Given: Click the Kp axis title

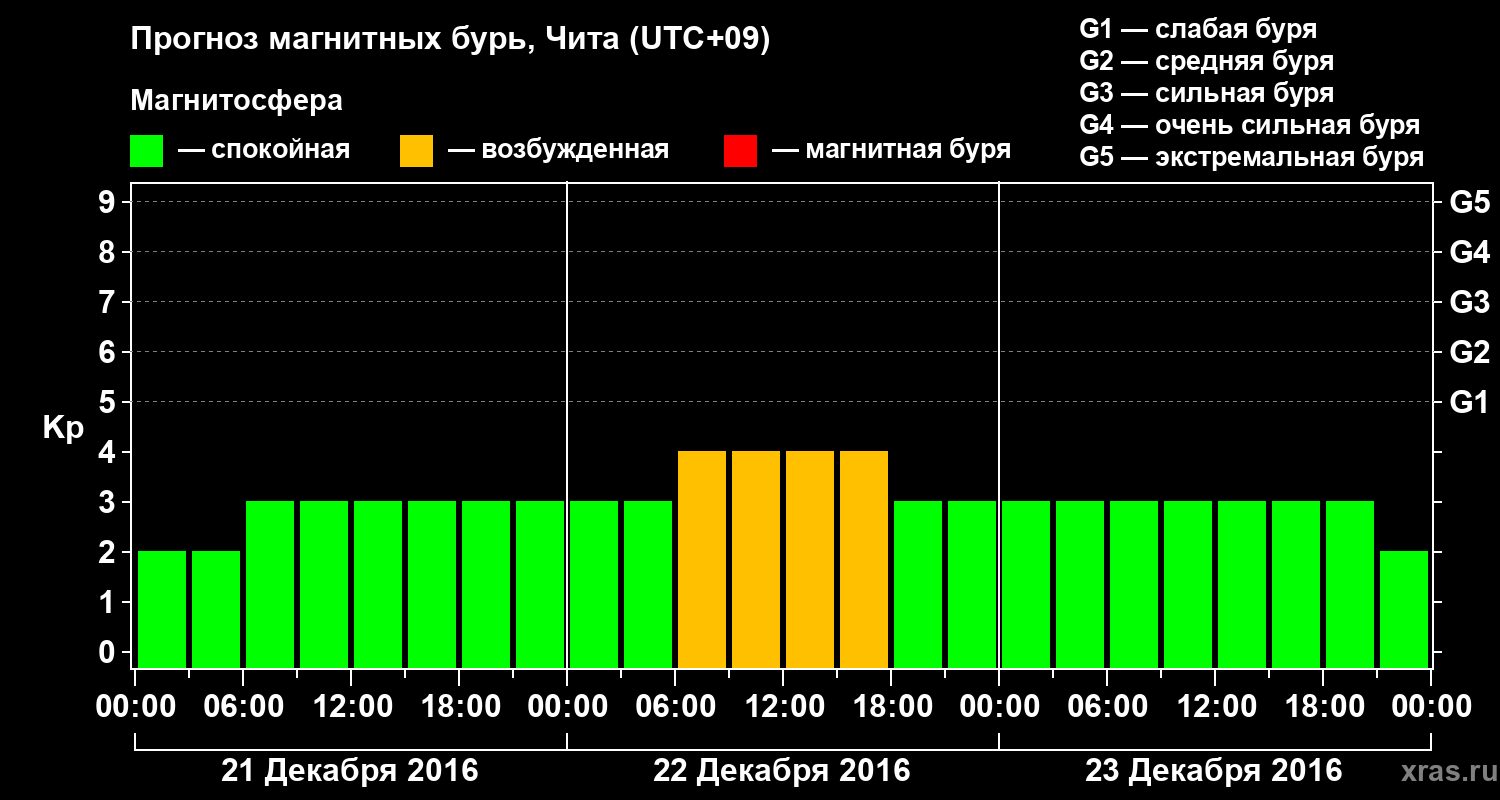Looking at the screenshot, I should pos(64,428).
